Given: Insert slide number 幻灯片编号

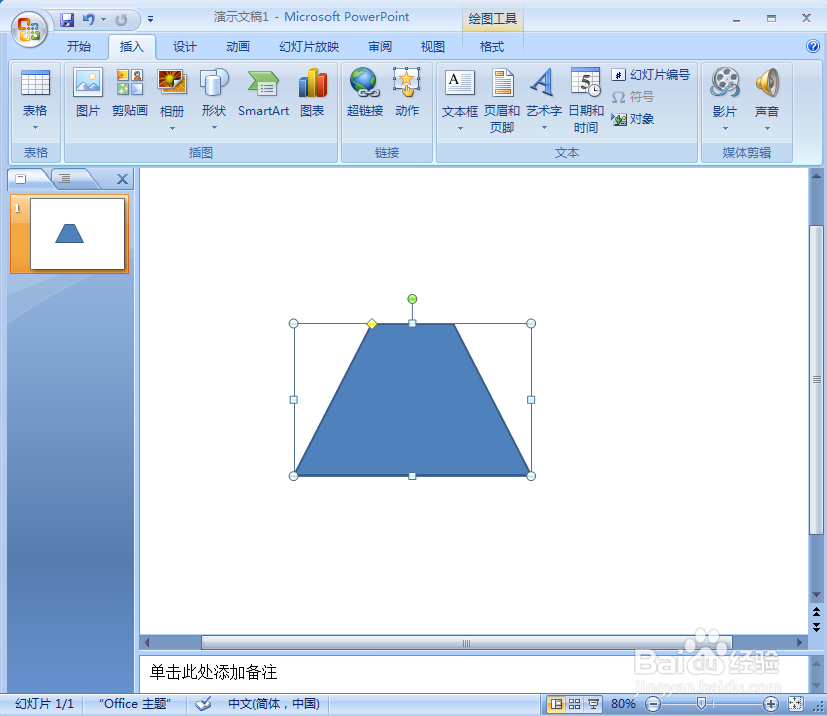Looking at the screenshot, I should [651, 75].
